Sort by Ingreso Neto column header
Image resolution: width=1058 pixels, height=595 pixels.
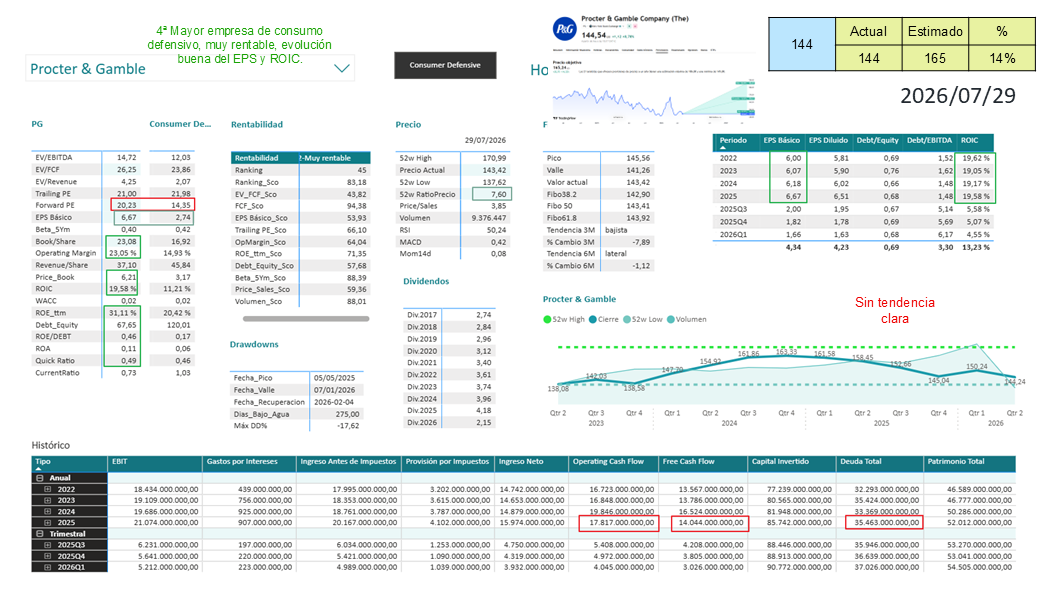pyautogui.click(x=531, y=462)
